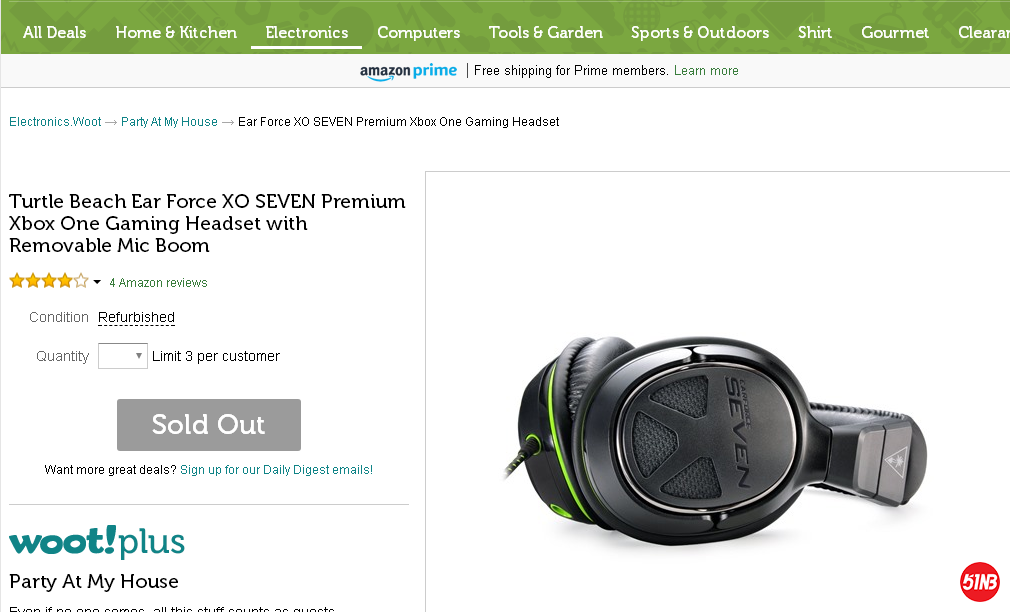Open the Gourmet tab
The width and height of the screenshot is (1010, 612).
pyautogui.click(x=895, y=32)
